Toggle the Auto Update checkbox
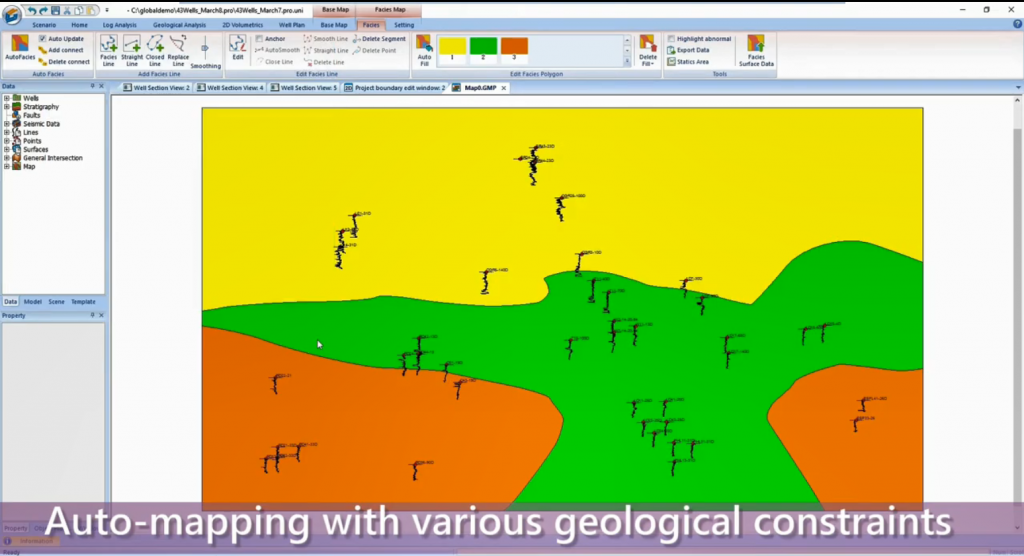 click(42, 39)
